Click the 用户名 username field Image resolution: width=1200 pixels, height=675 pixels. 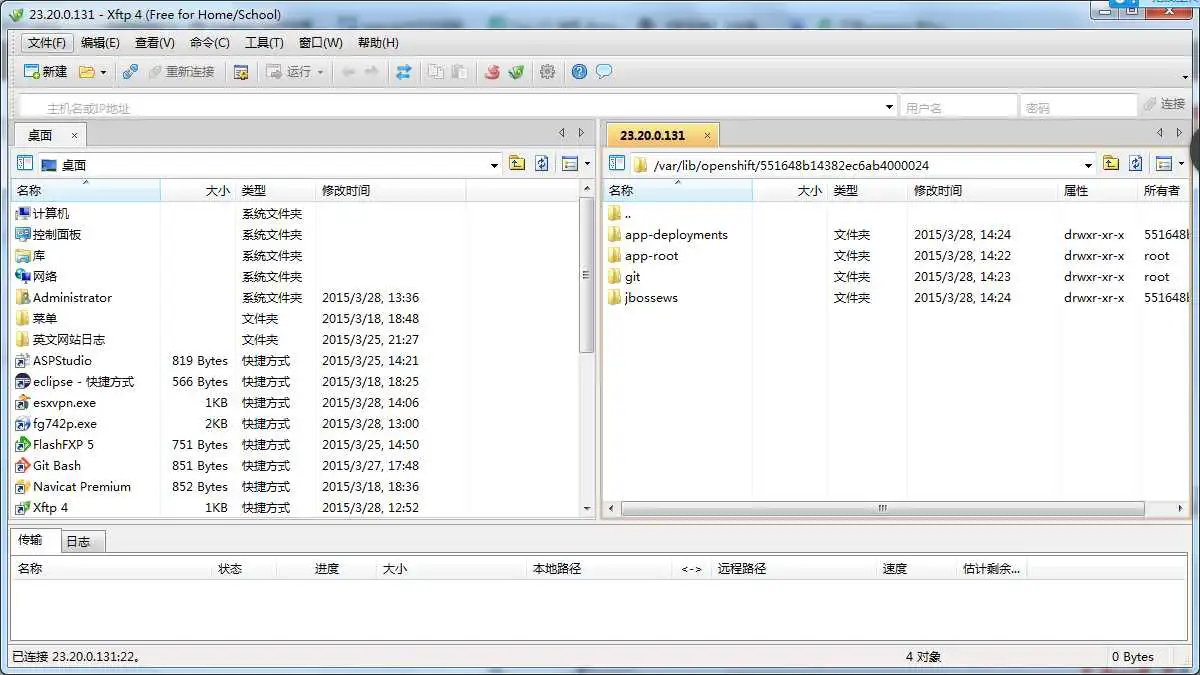(959, 107)
